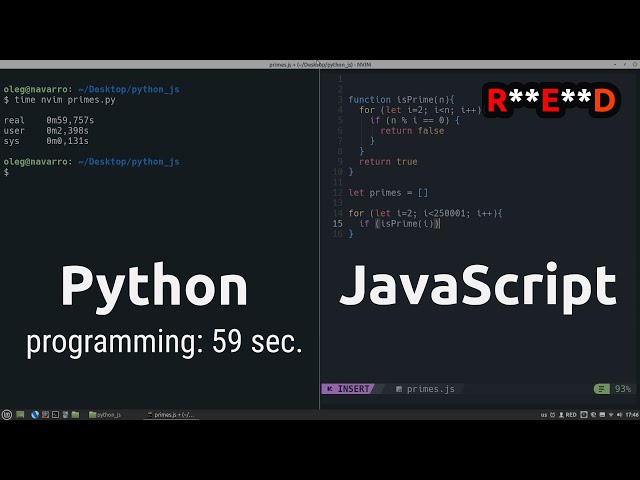Open the 17:46 clock applet
The height and width of the screenshot is (480, 640).
click(x=632, y=415)
